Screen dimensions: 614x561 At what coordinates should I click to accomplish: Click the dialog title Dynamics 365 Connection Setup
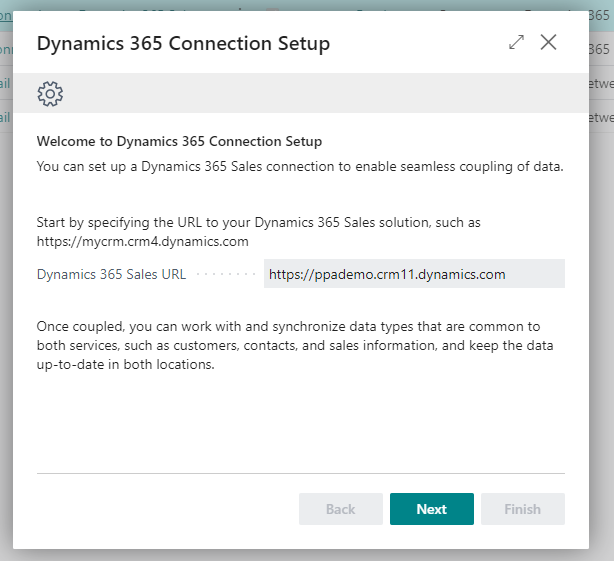click(183, 43)
